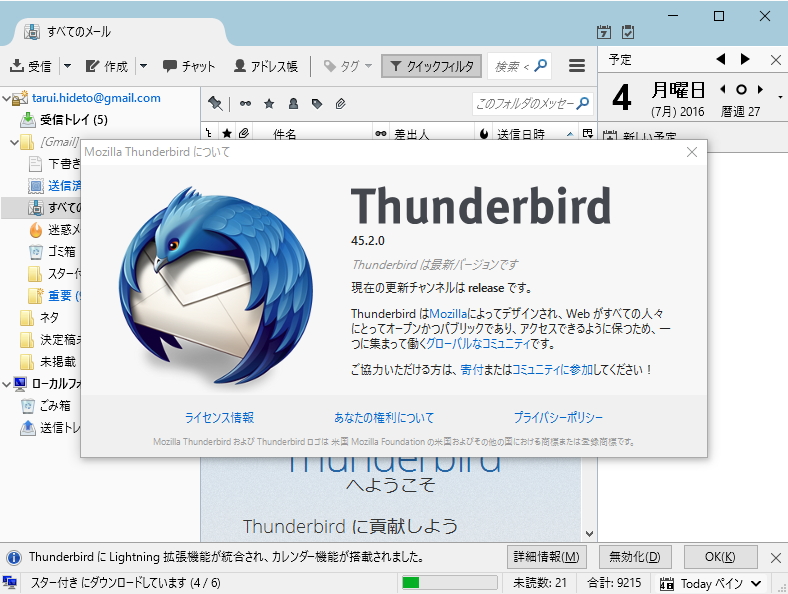Sort by thread column icon
The image size is (788, 594).
pos(209,133)
